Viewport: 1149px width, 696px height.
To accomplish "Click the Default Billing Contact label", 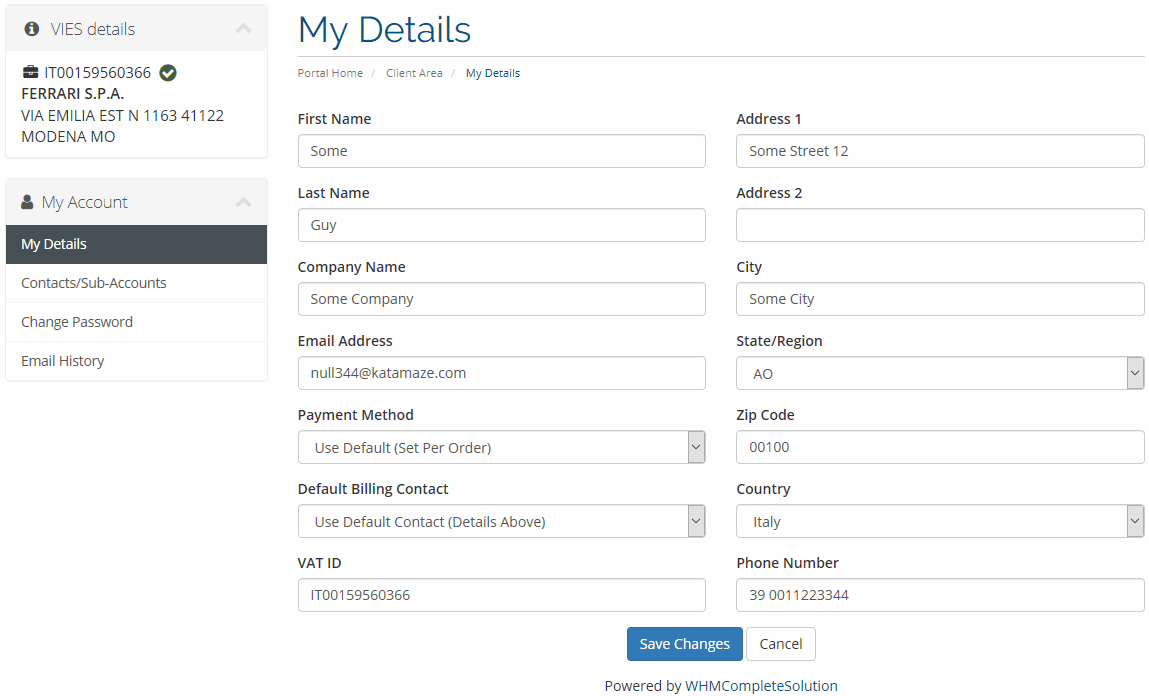I will pyautogui.click(x=373, y=489).
